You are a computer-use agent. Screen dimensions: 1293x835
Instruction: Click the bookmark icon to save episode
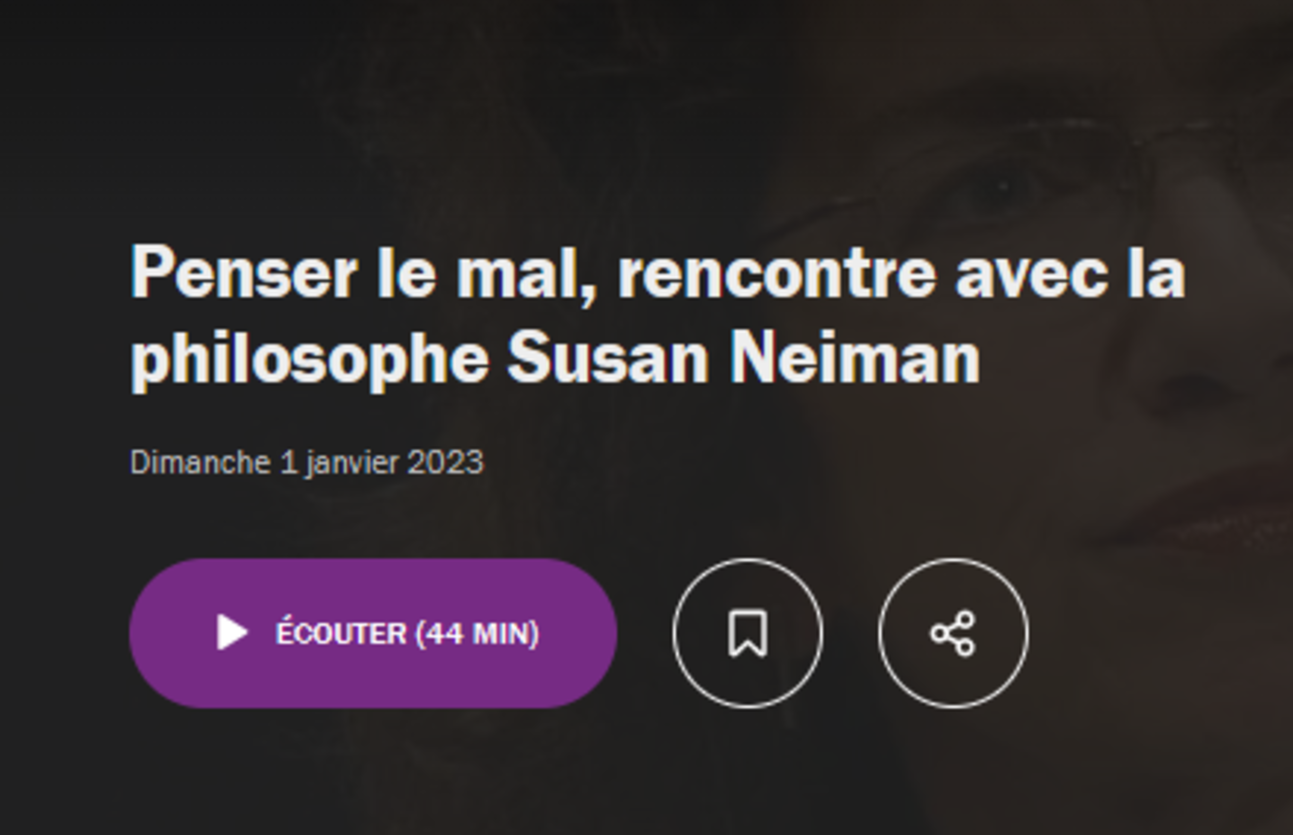click(x=748, y=633)
